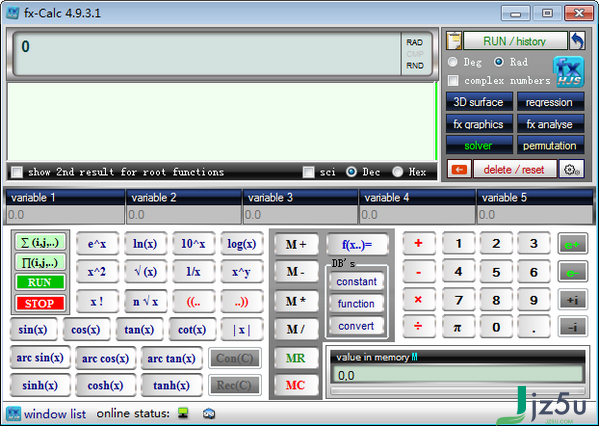Screen dimensions: 599x426
Task: Open the DB's convert list
Action: tap(356, 326)
